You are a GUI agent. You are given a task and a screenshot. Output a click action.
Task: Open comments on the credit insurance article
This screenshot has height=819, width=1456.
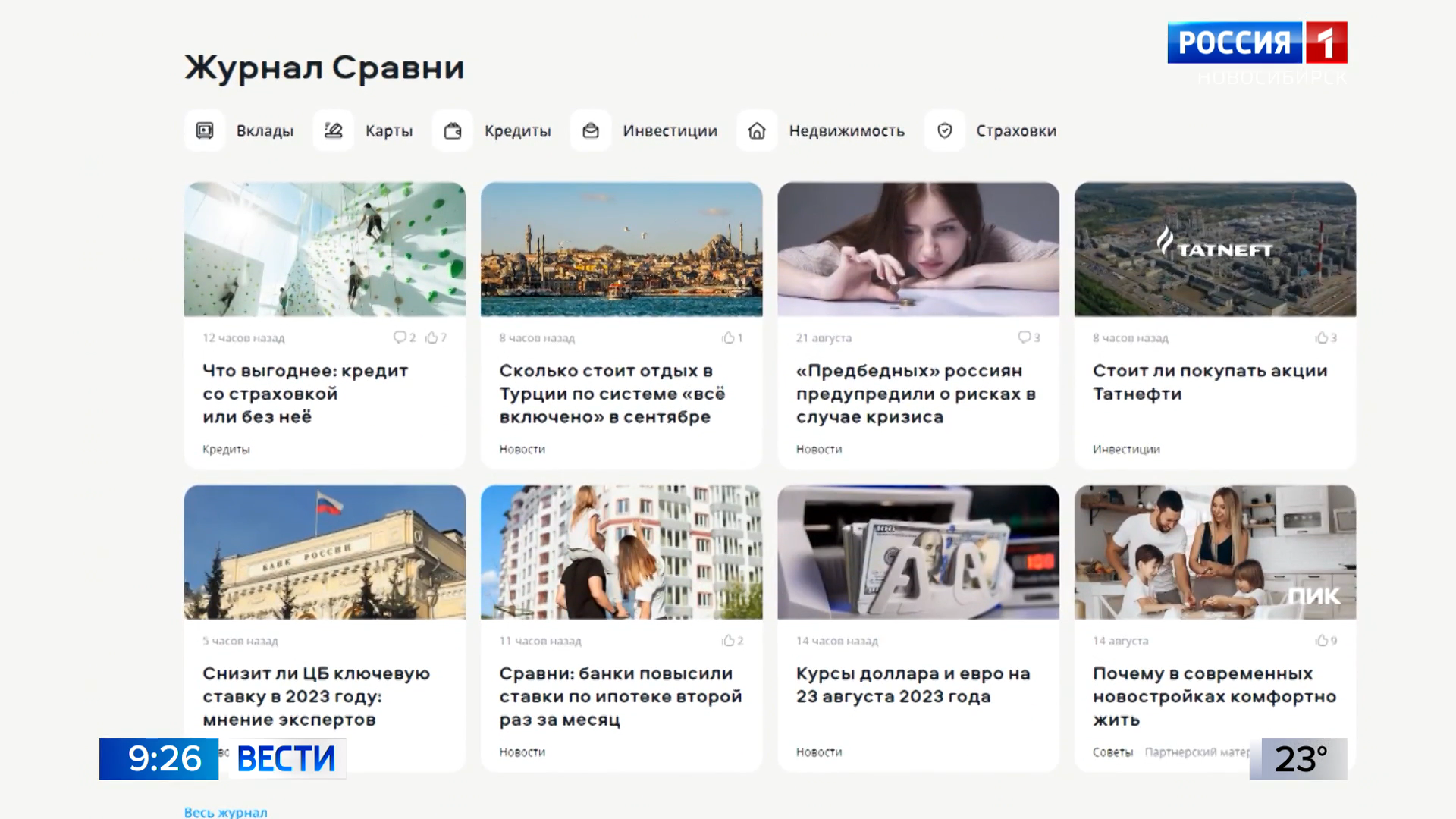(400, 337)
